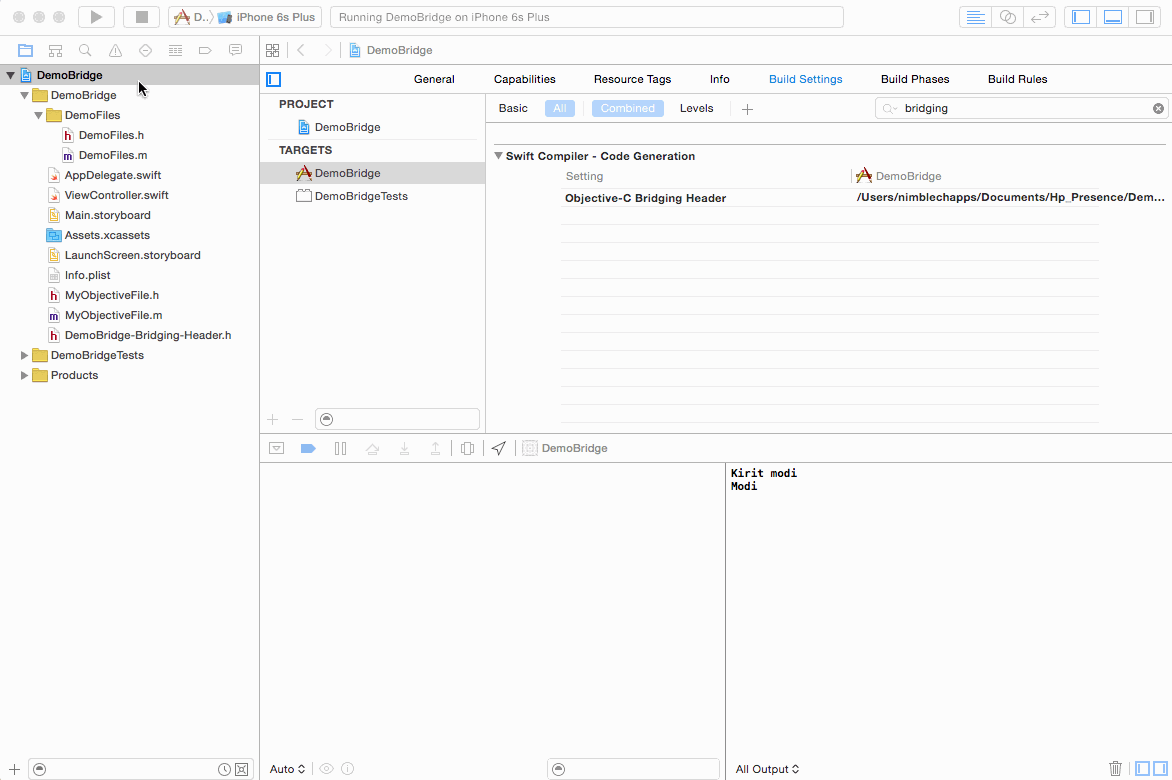
Task: Collapse Swift Compiler - Code Generation section
Action: 498,155
